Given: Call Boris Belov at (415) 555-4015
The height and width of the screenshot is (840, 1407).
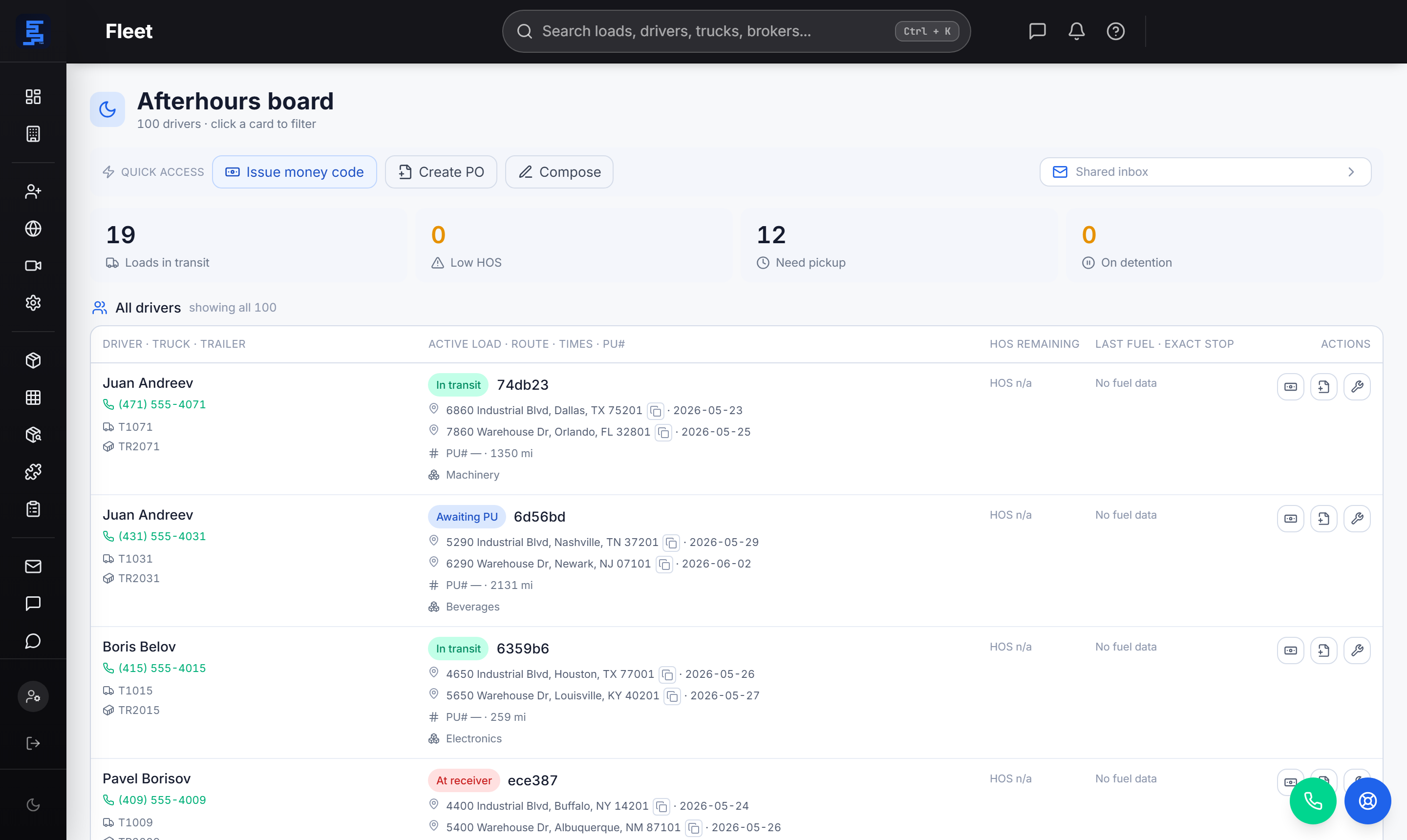Looking at the screenshot, I should click(x=154, y=668).
